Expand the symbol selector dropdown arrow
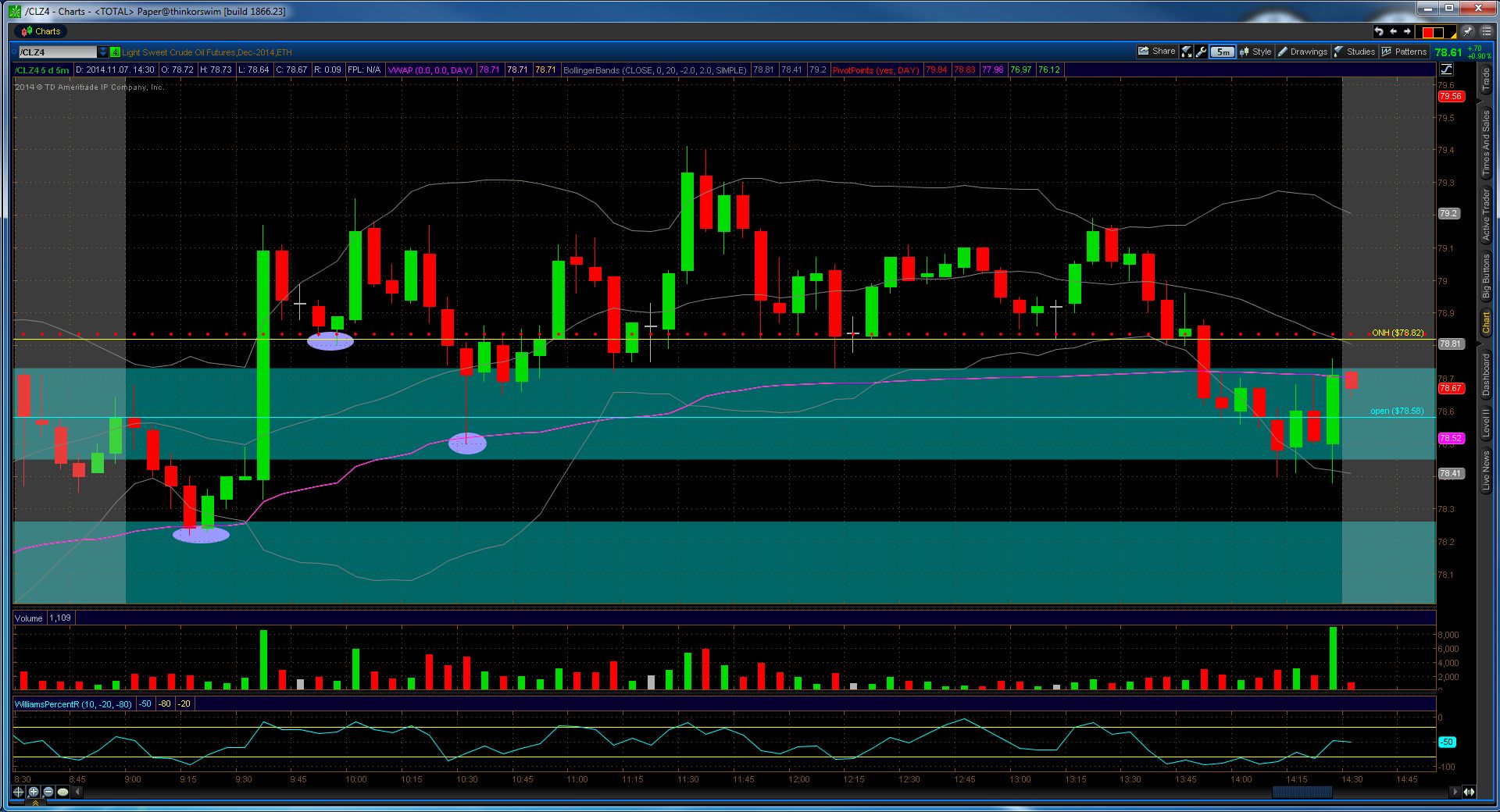The width and height of the screenshot is (1500, 812). [102, 52]
